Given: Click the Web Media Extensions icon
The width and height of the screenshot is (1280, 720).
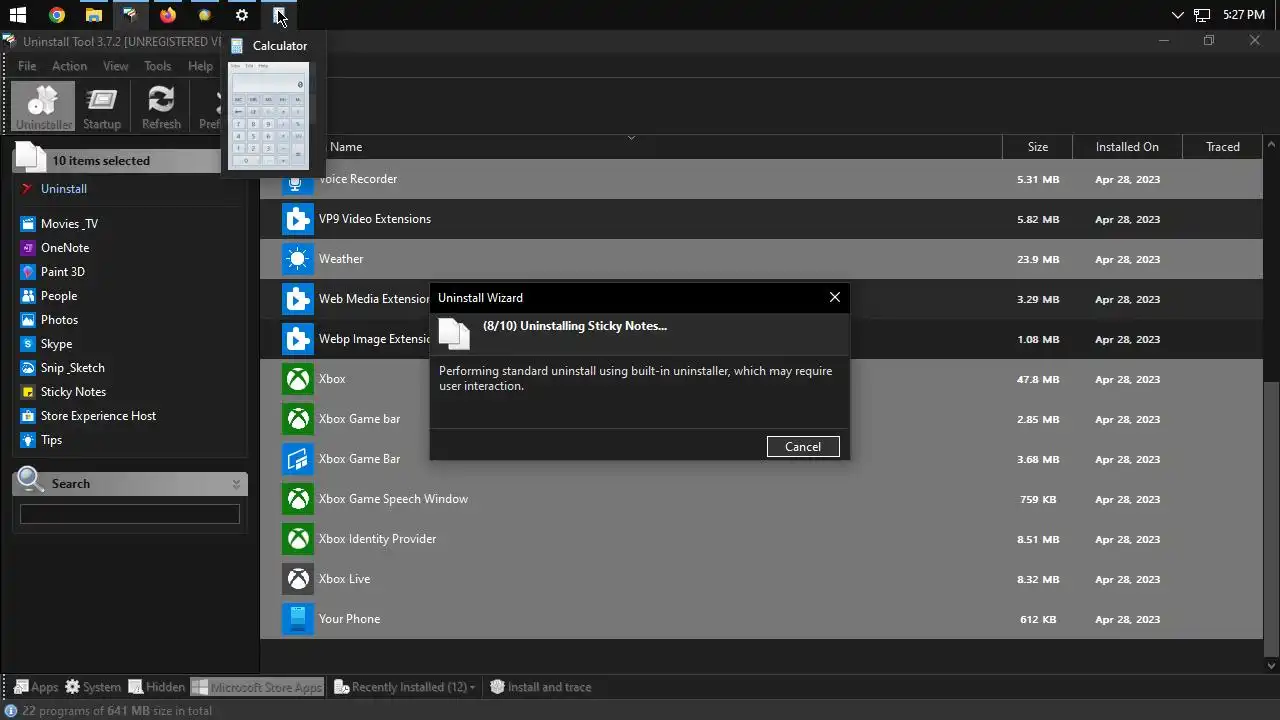Looking at the screenshot, I should (x=297, y=299).
